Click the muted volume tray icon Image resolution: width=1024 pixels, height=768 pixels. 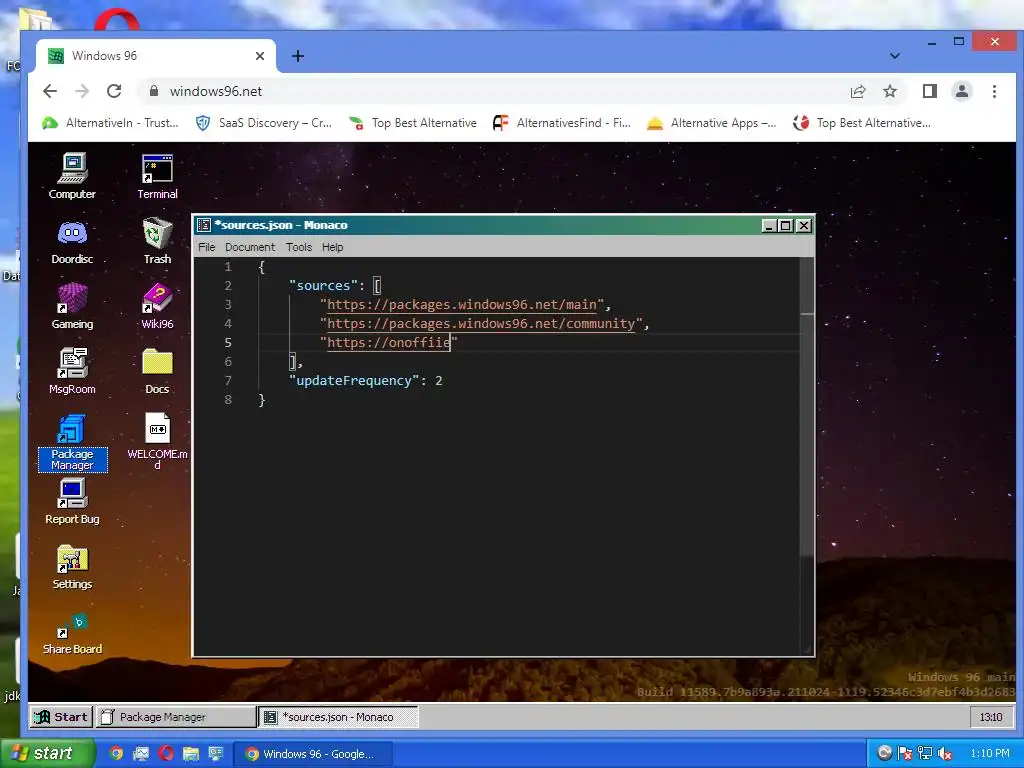(x=944, y=754)
